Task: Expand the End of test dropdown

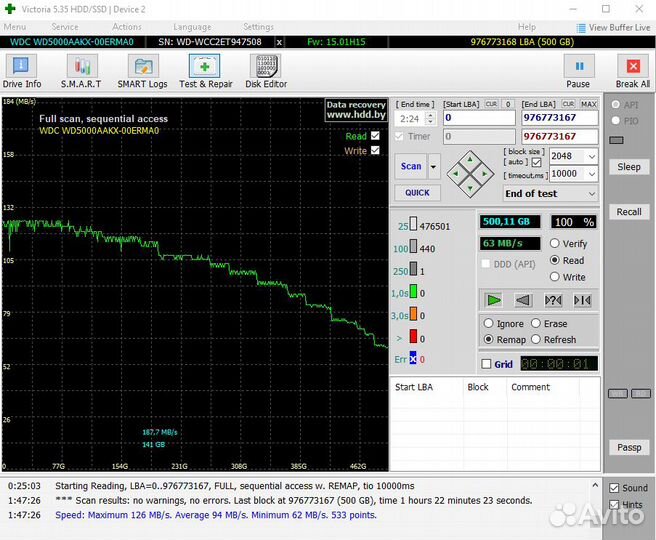Action: pos(590,194)
